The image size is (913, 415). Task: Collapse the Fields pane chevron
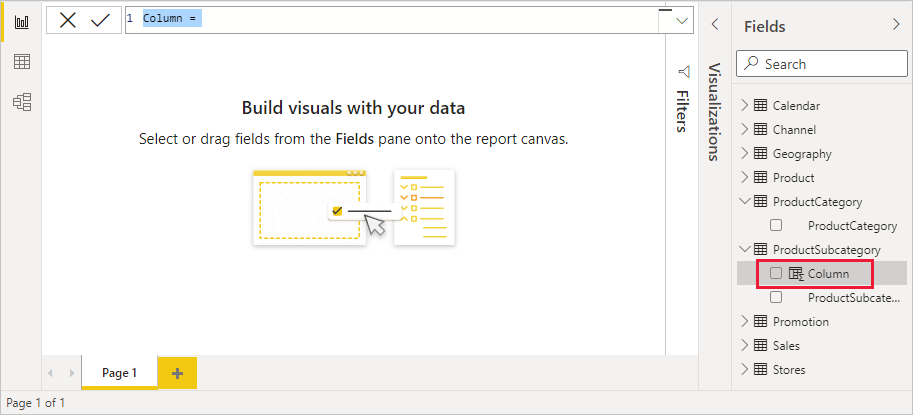895,26
